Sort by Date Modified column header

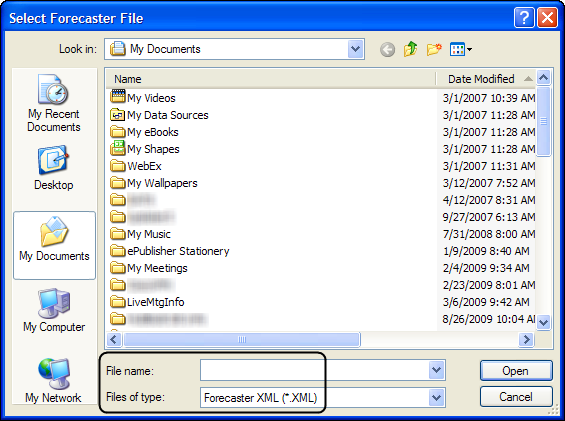point(486,79)
